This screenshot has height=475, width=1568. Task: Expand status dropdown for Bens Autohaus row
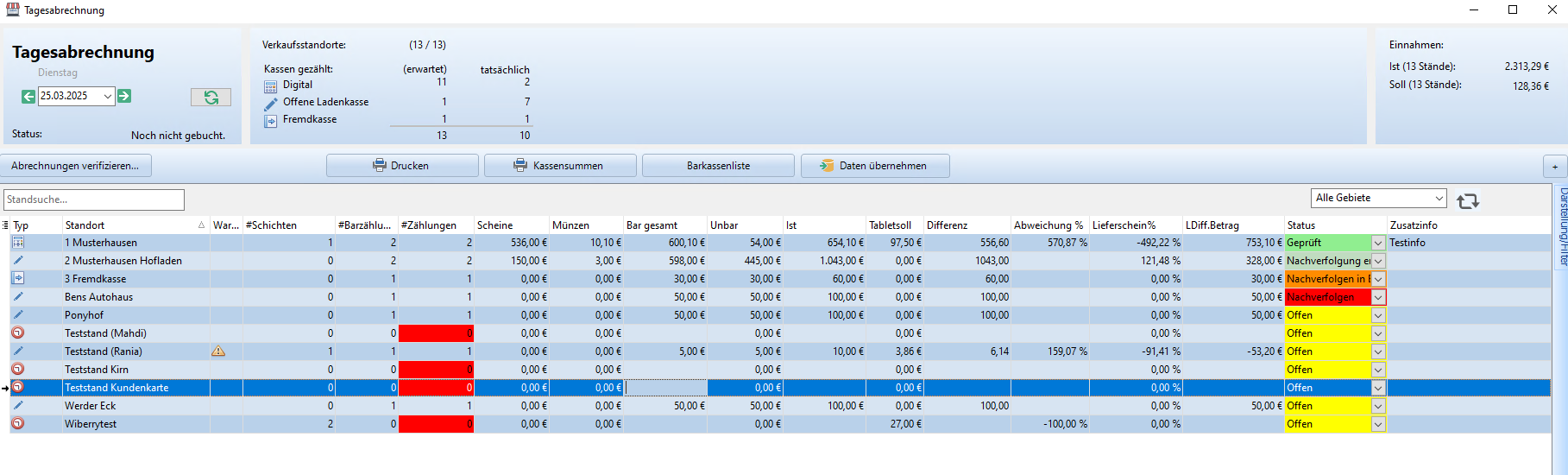(1378, 298)
